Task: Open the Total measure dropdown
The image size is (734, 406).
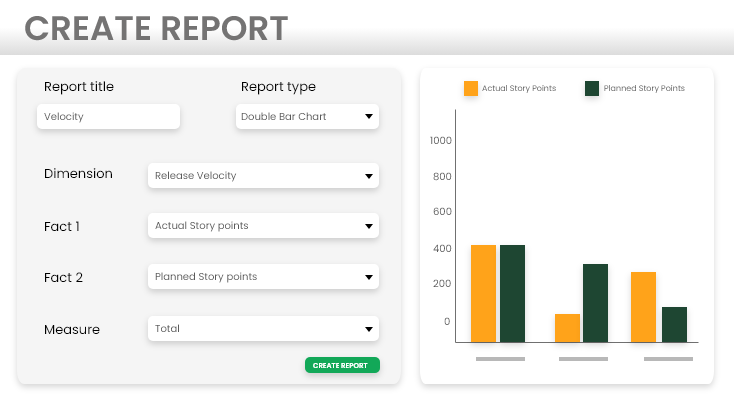Action: pos(262,328)
